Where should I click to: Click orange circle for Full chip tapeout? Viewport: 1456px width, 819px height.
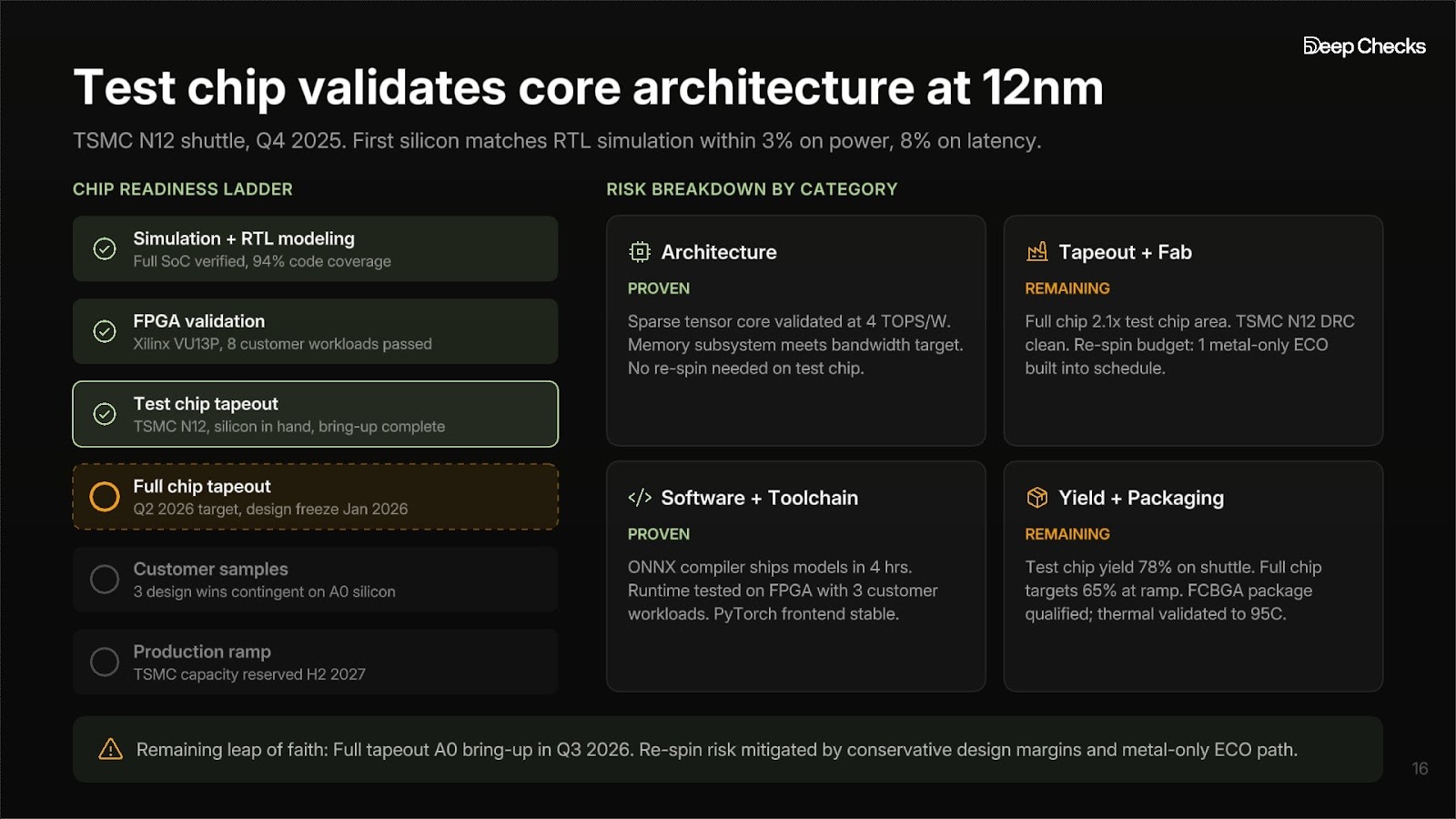tap(105, 497)
